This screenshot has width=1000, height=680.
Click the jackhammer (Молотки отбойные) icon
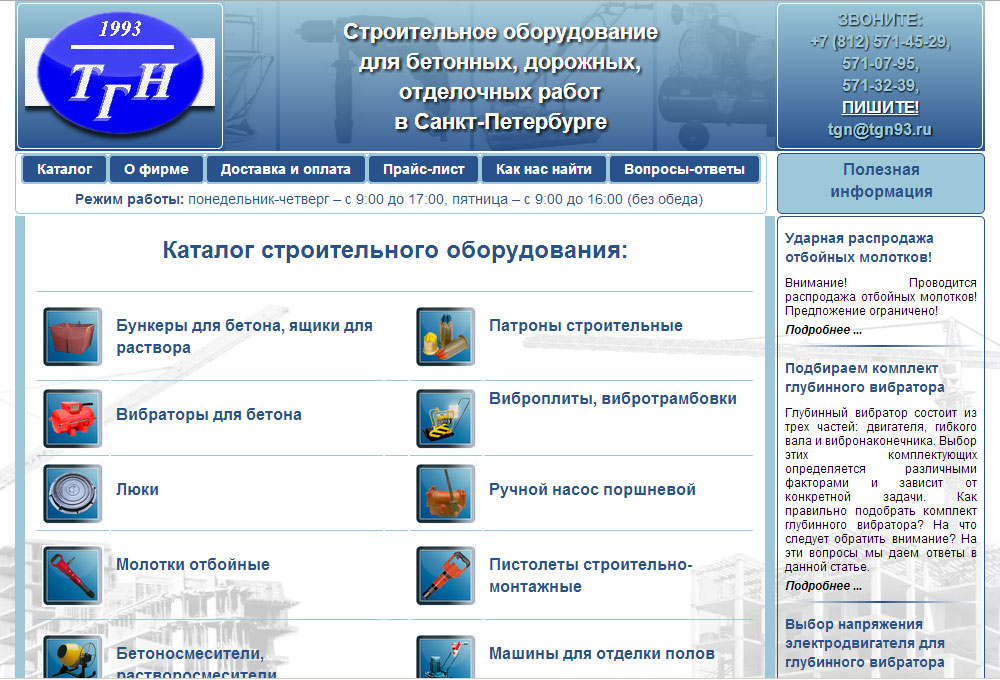[x=73, y=575]
